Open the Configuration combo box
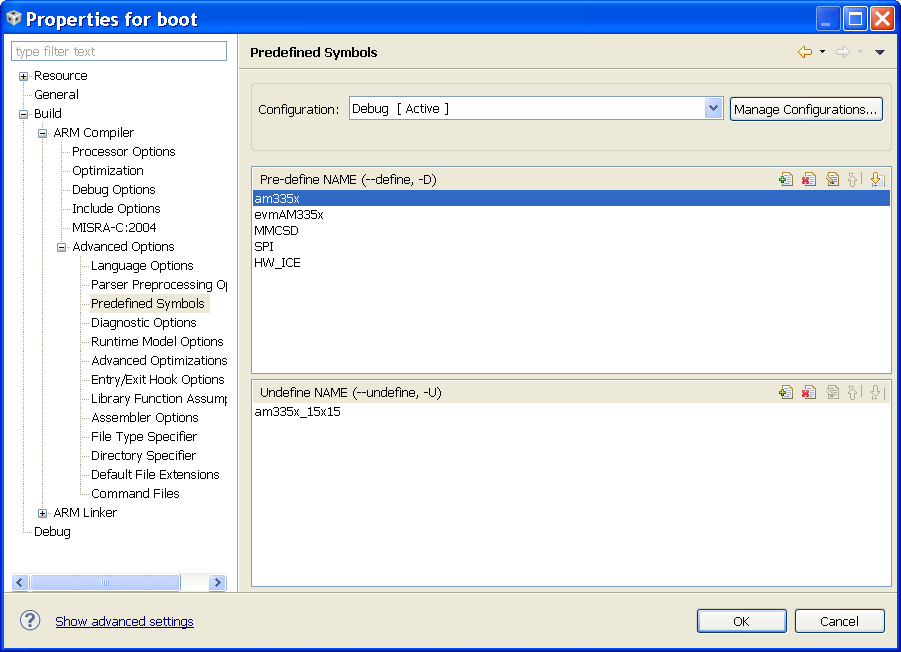901x652 pixels. [x=713, y=109]
